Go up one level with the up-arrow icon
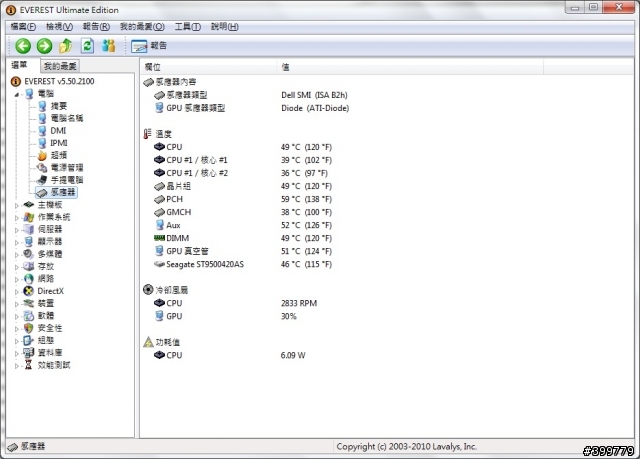The image size is (640, 459). click(x=66, y=46)
